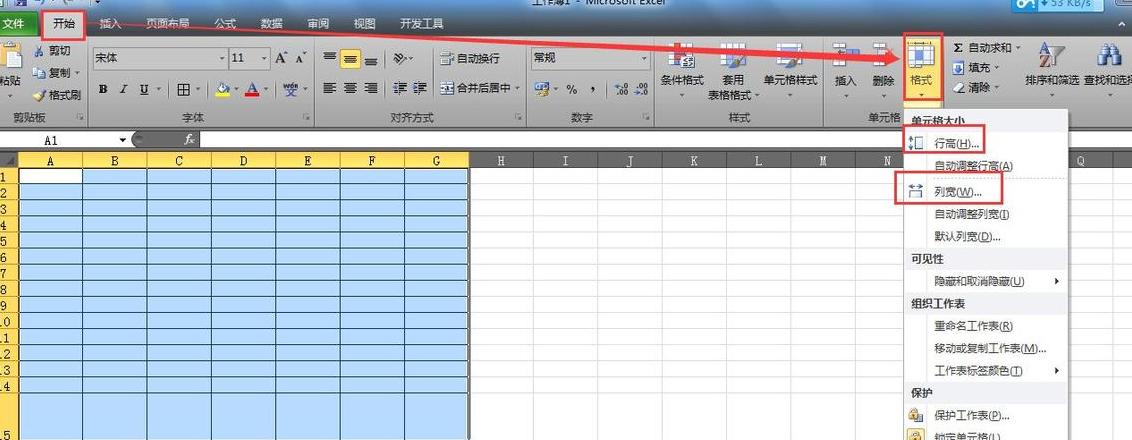Open the text orientation tool
The width and height of the screenshot is (1132, 440).
(401, 58)
